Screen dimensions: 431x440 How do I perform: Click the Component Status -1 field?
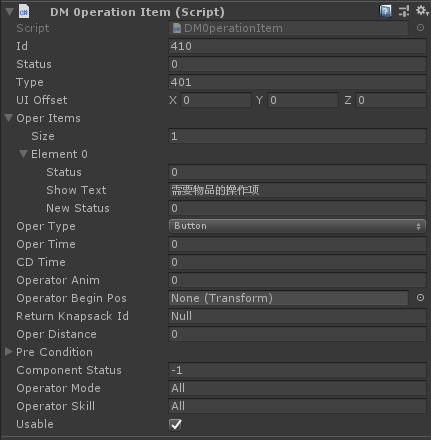297,370
